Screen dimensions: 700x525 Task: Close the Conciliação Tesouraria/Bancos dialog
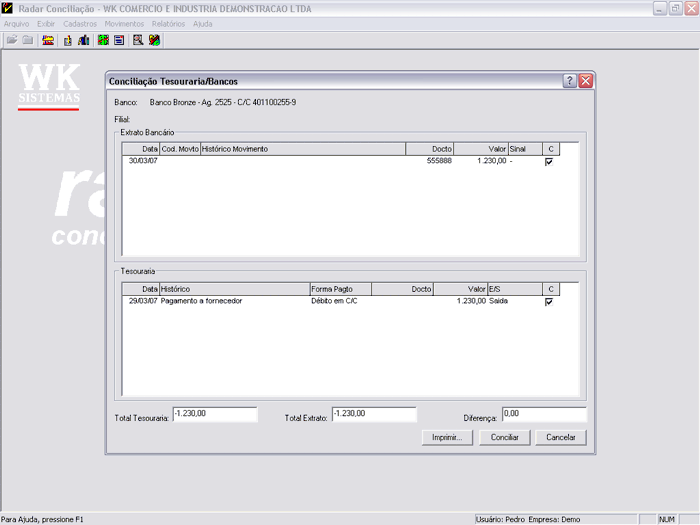tap(585, 81)
